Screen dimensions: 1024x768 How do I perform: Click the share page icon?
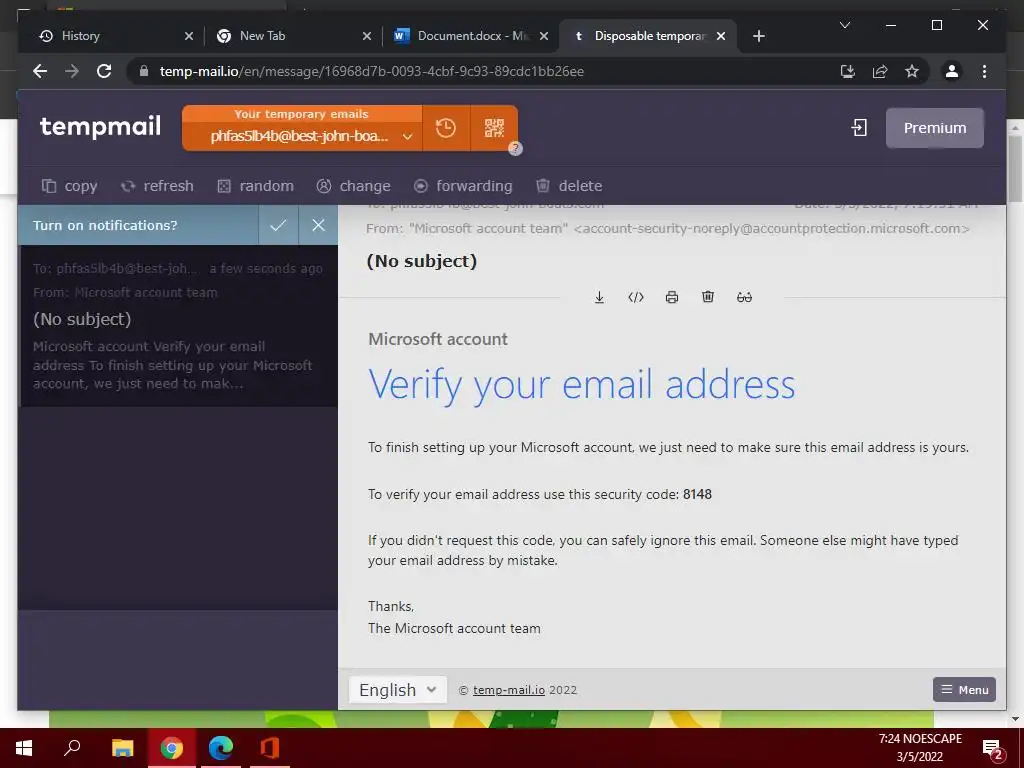[880, 71]
